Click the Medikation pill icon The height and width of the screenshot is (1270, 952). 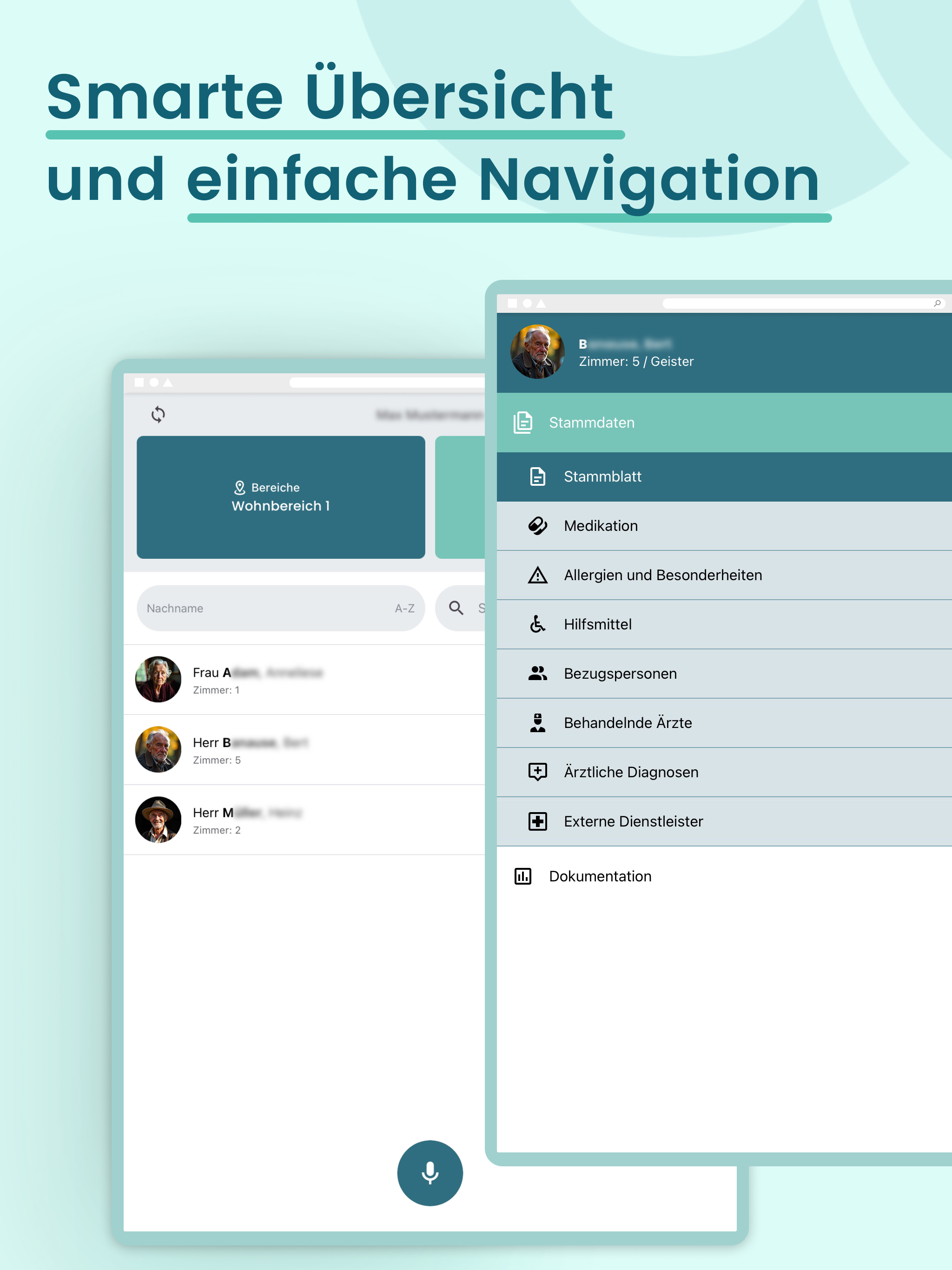[538, 526]
